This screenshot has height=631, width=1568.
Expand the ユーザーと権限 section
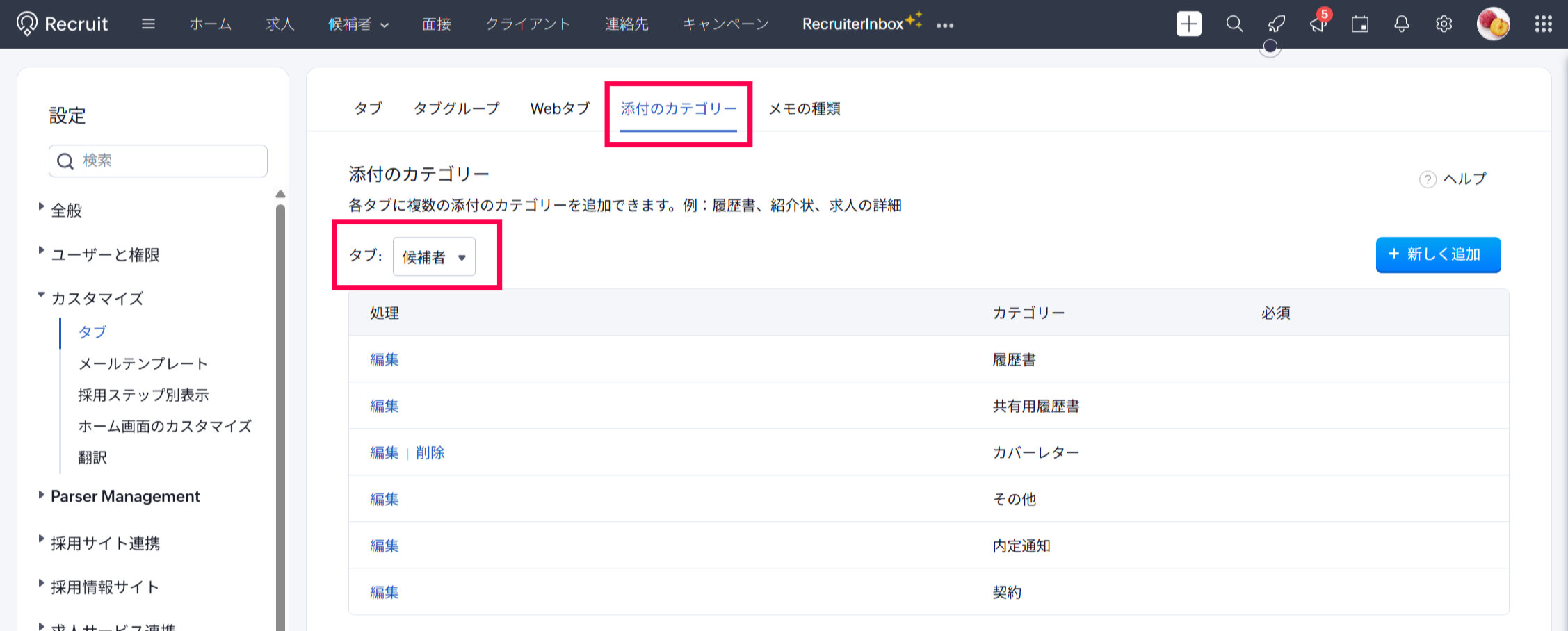click(x=105, y=255)
